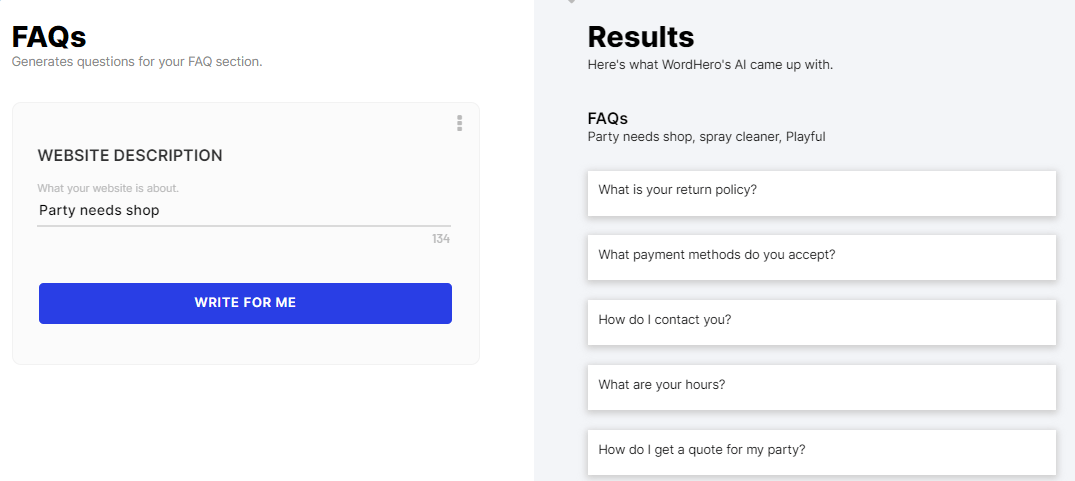Image resolution: width=1075 pixels, height=481 pixels.
Task: Click the "Party needs shop, spray cleaner, Playful" summary
Action: (x=706, y=137)
